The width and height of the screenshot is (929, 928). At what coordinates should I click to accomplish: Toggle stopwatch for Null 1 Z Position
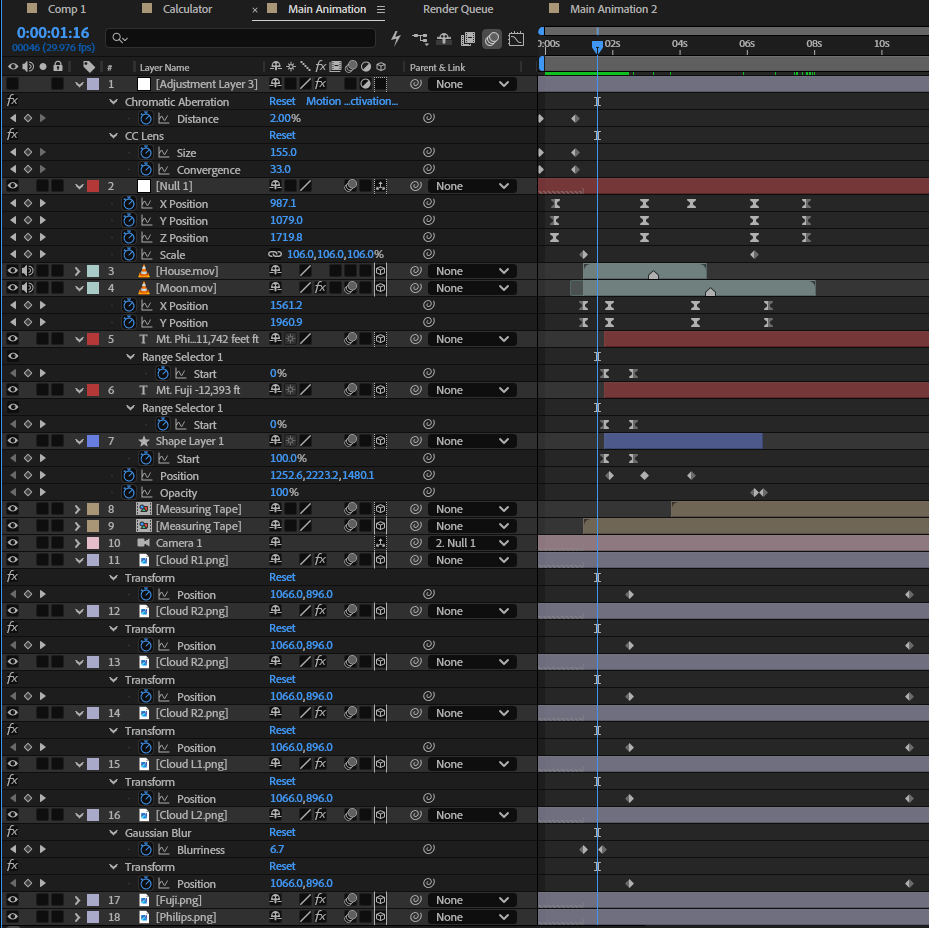(129, 237)
